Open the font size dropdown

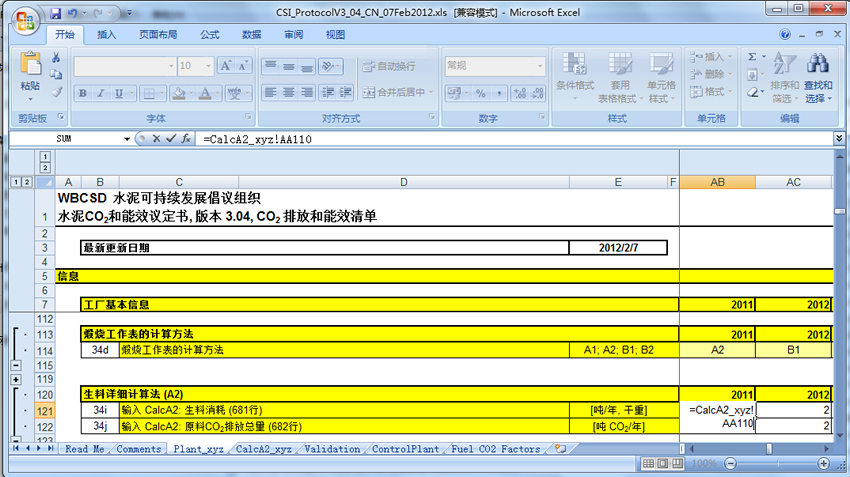[x=208, y=66]
